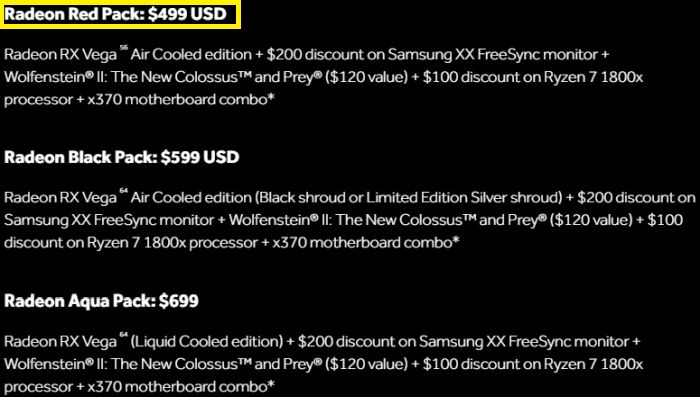Click the superscript 56 after Vega
700x397 pixels.
(123, 50)
